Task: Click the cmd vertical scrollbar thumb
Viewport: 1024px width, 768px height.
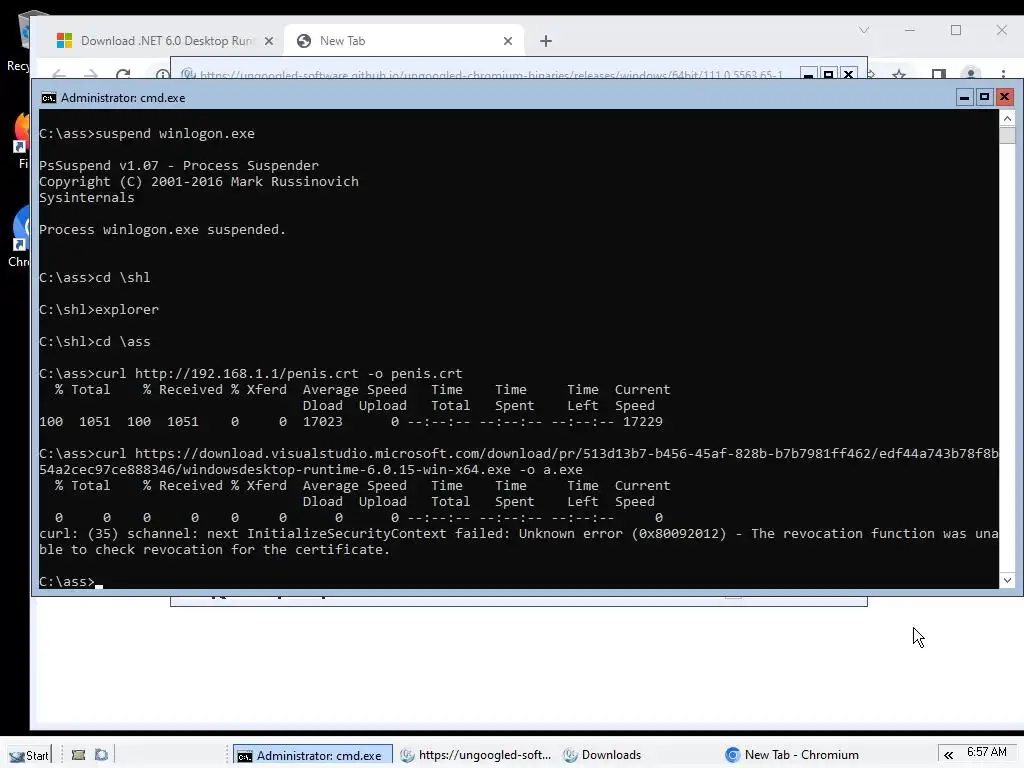Action: tap(1007, 135)
